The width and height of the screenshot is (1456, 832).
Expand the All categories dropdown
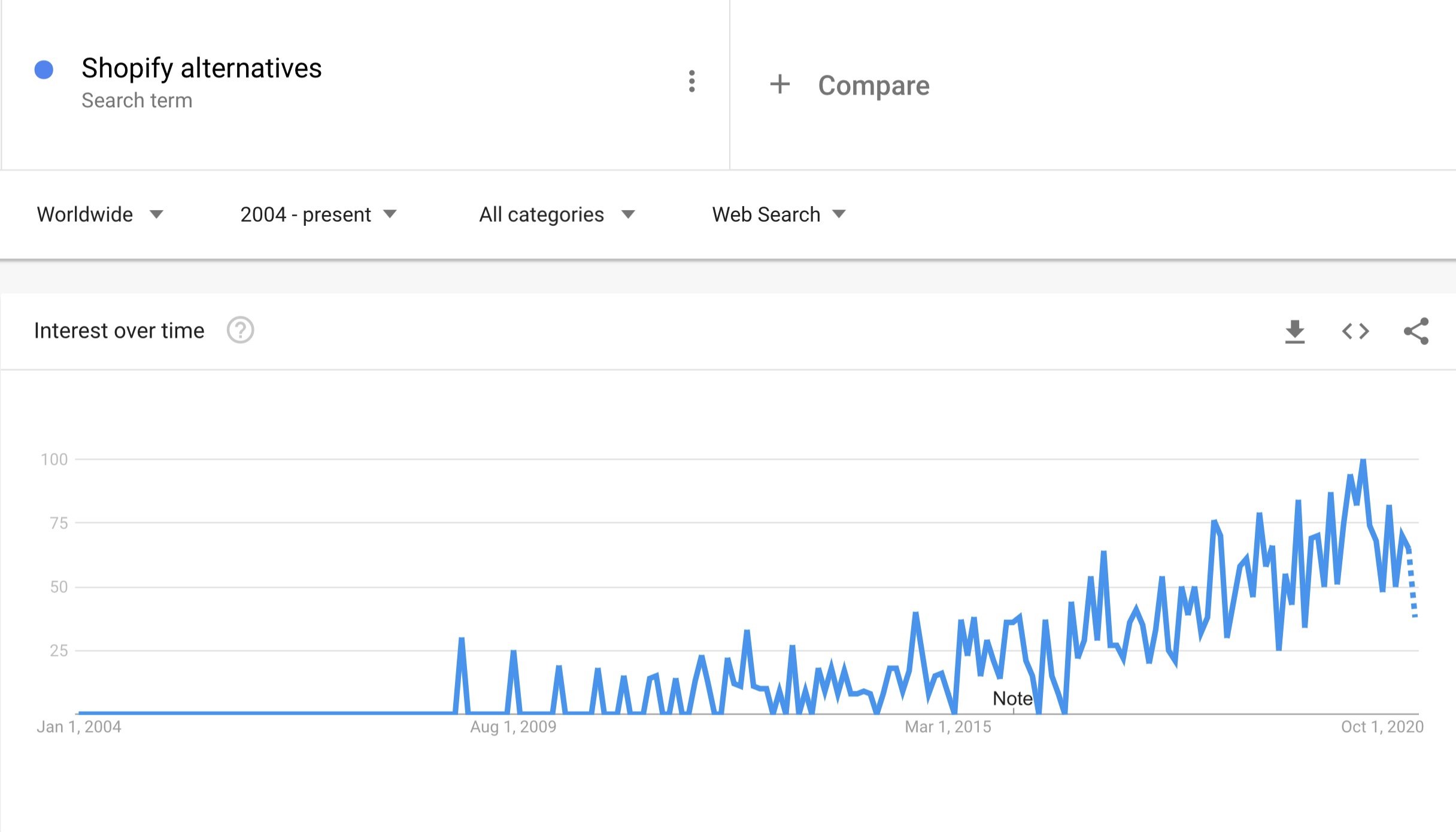pos(557,214)
